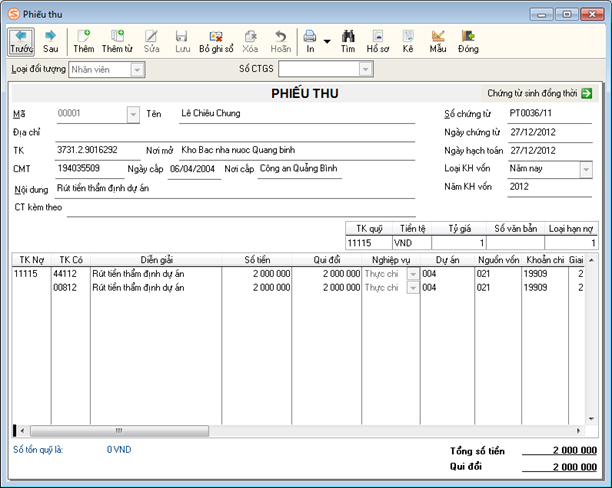The width and height of the screenshot is (612, 488).
Task: Click the CMT field 194035509
Action: [x=90, y=169]
